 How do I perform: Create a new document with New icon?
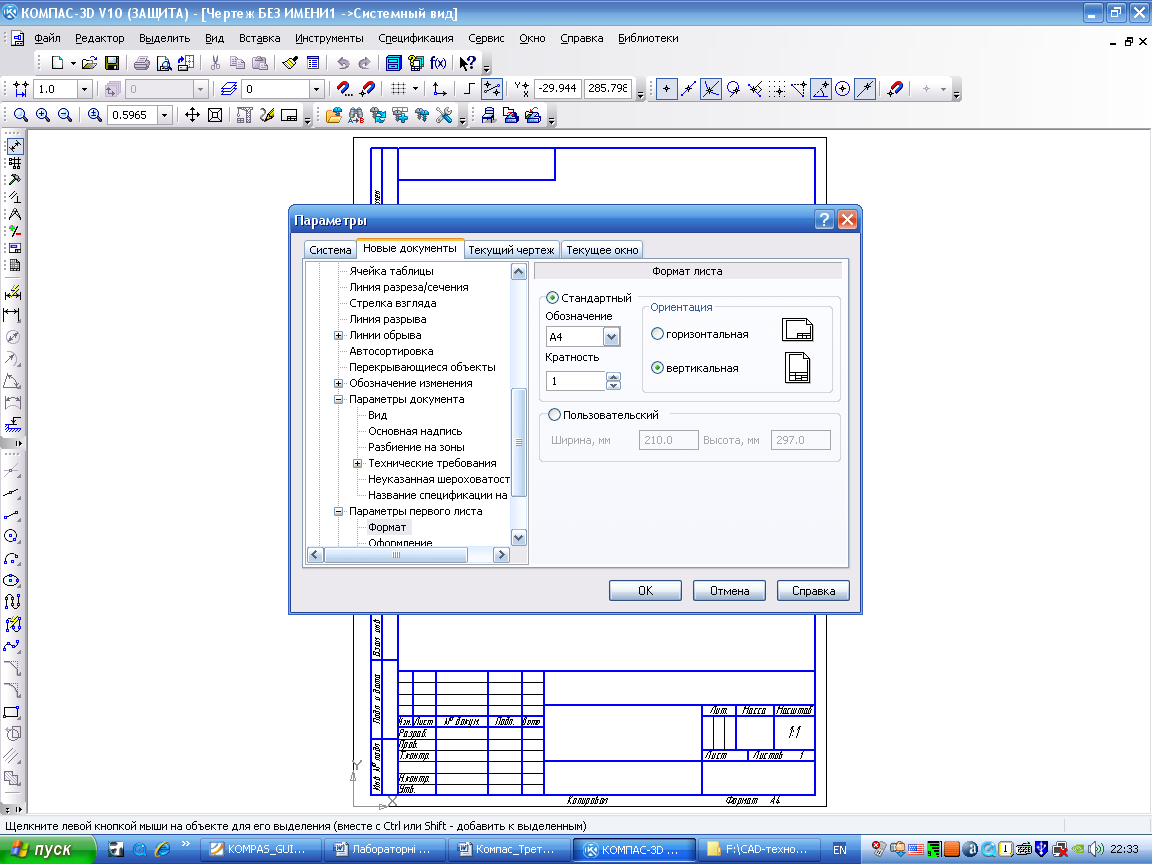(x=57, y=63)
